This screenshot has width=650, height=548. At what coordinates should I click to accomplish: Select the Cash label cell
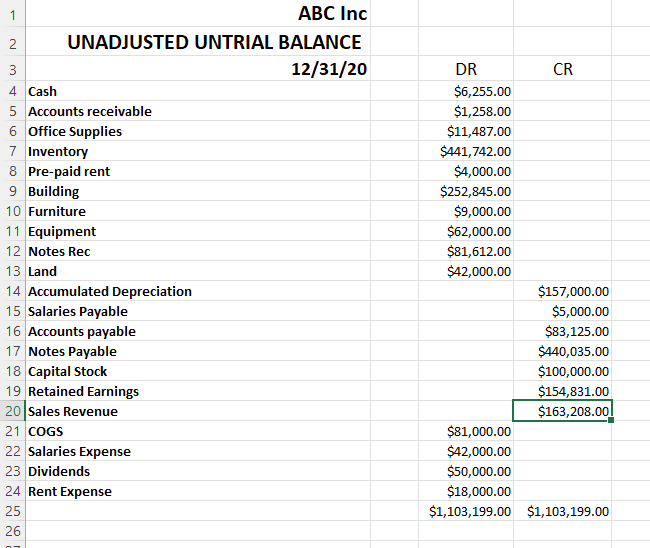198,91
